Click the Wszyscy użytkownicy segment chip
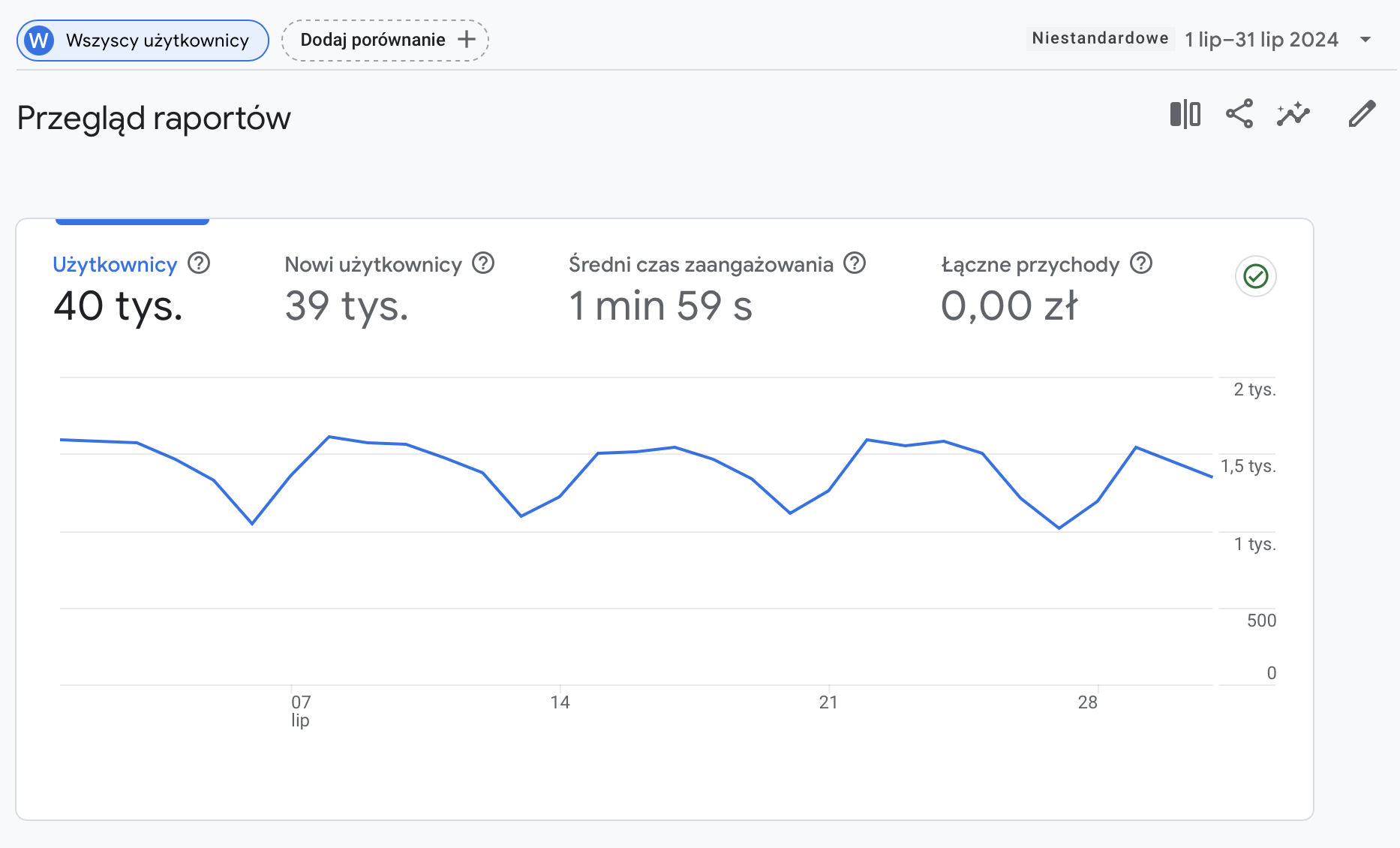1400x848 pixels. pyautogui.click(x=157, y=41)
